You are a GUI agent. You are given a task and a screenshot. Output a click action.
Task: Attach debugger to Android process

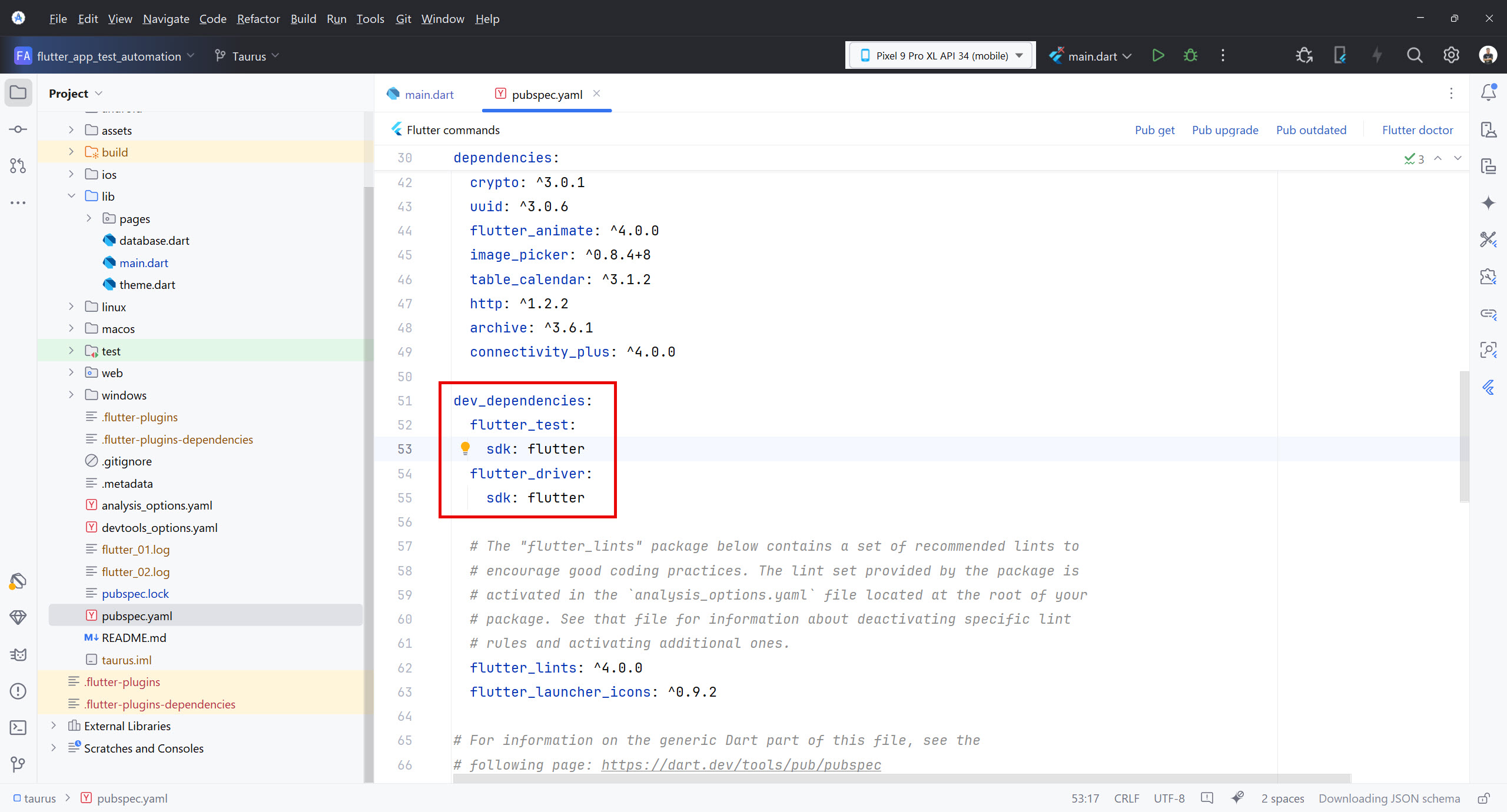point(1304,55)
